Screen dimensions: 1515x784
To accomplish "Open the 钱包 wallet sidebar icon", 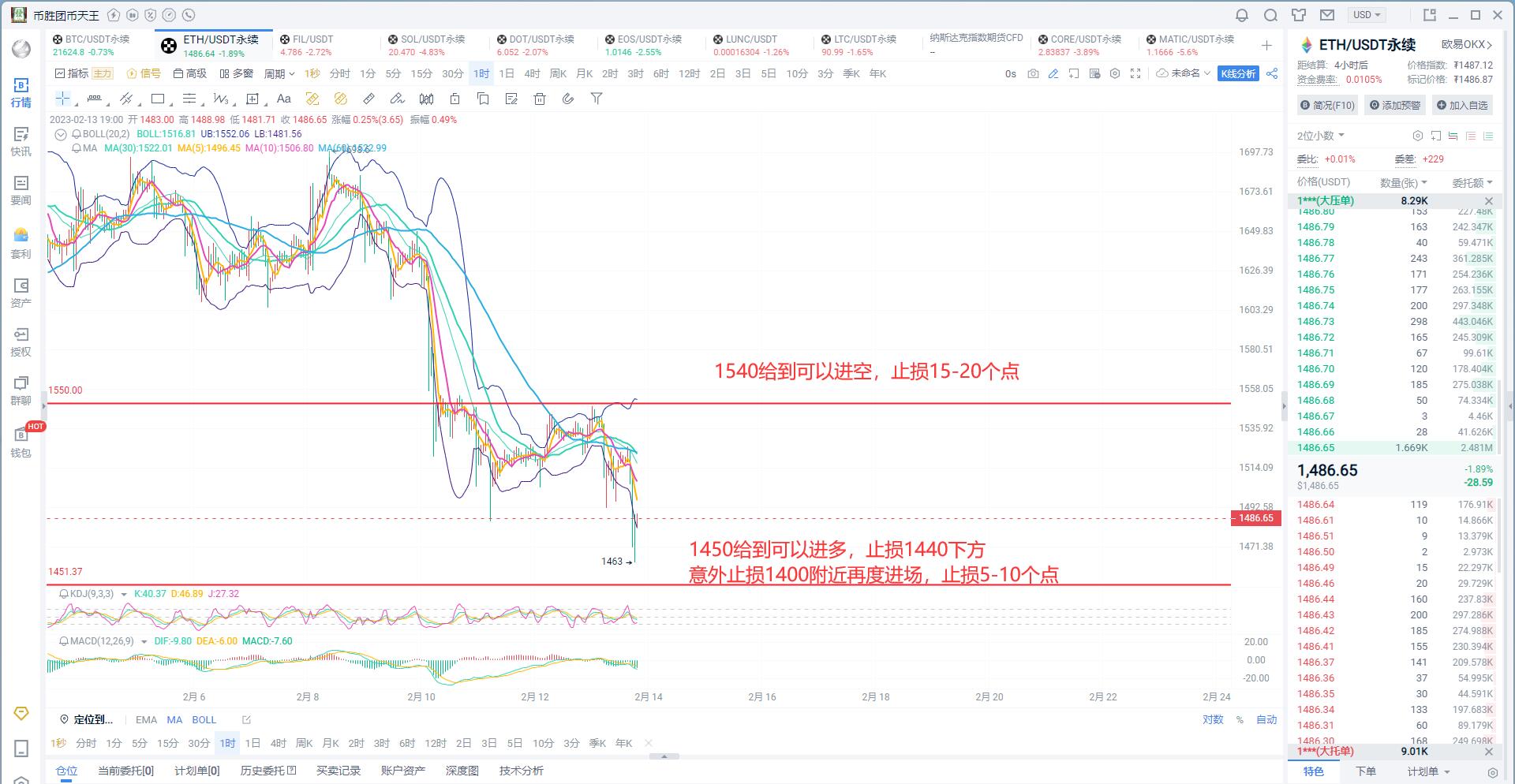I will click(x=21, y=442).
